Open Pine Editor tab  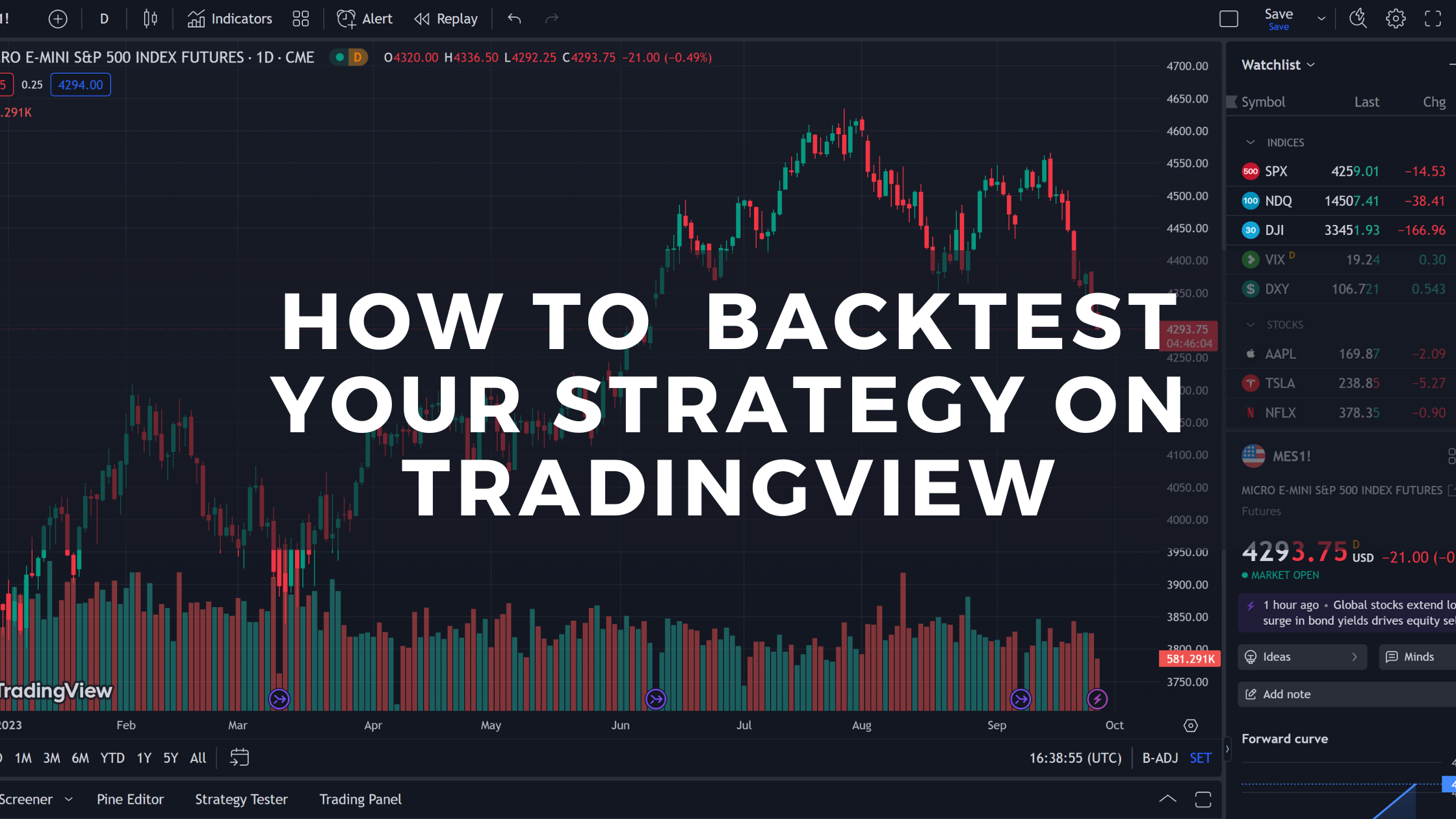click(x=131, y=799)
